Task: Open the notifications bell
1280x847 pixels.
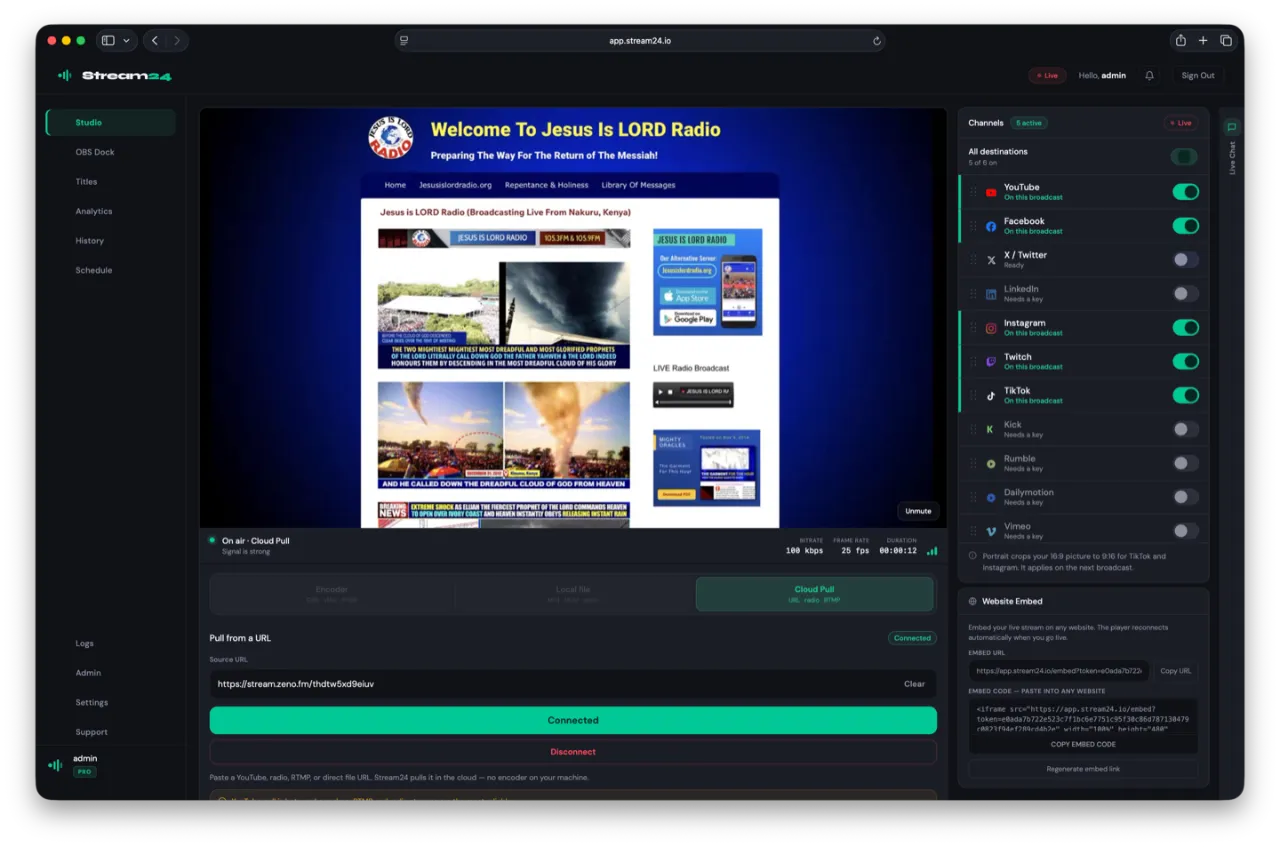Action: pos(1150,75)
